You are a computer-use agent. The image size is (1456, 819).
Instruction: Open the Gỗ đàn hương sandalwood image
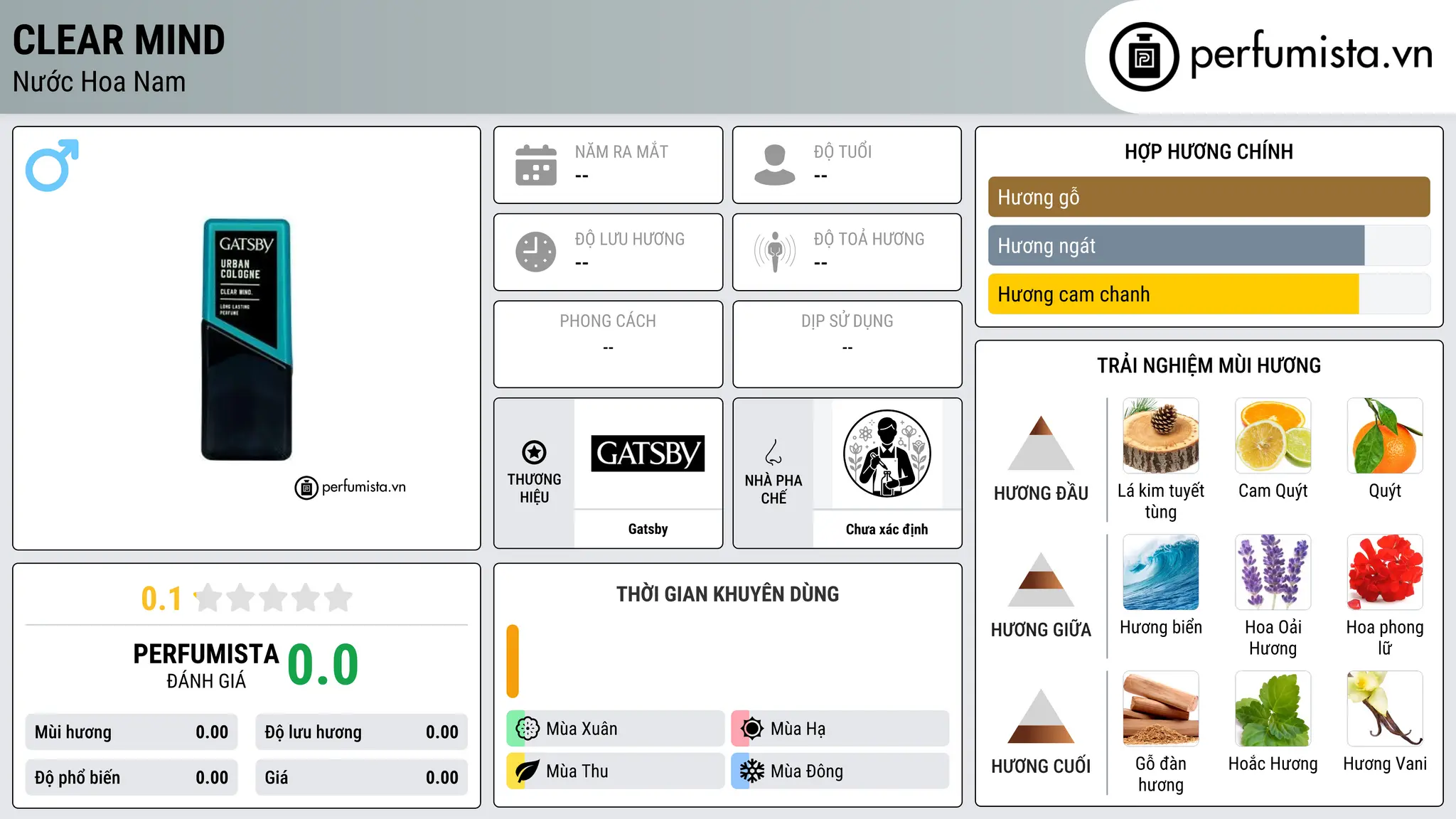(x=1161, y=709)
